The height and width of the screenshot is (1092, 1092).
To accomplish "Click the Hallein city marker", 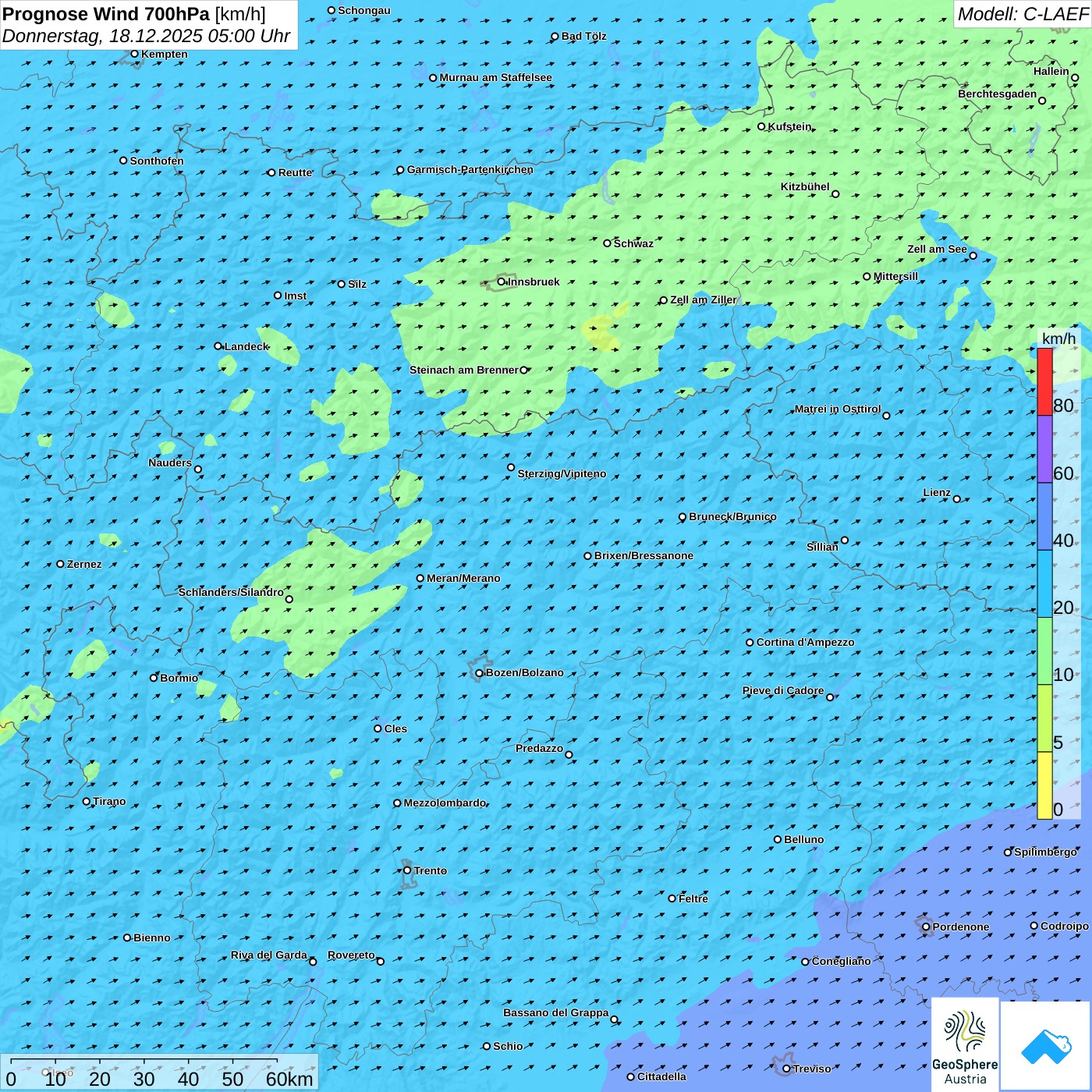I will click(x=1075, y=77).
